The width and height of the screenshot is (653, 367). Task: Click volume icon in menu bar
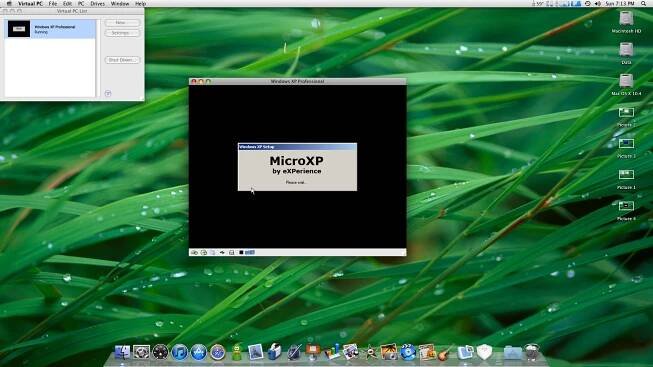(x=598, y=3)
